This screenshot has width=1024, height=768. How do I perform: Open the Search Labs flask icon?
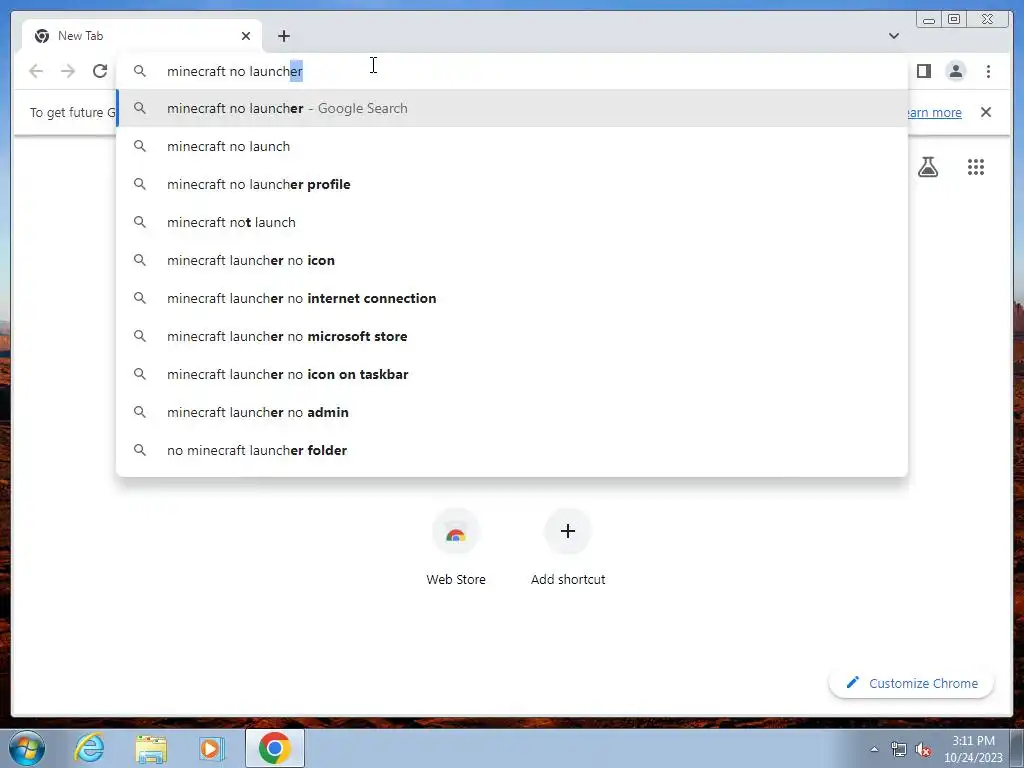[x=928, y=167]
